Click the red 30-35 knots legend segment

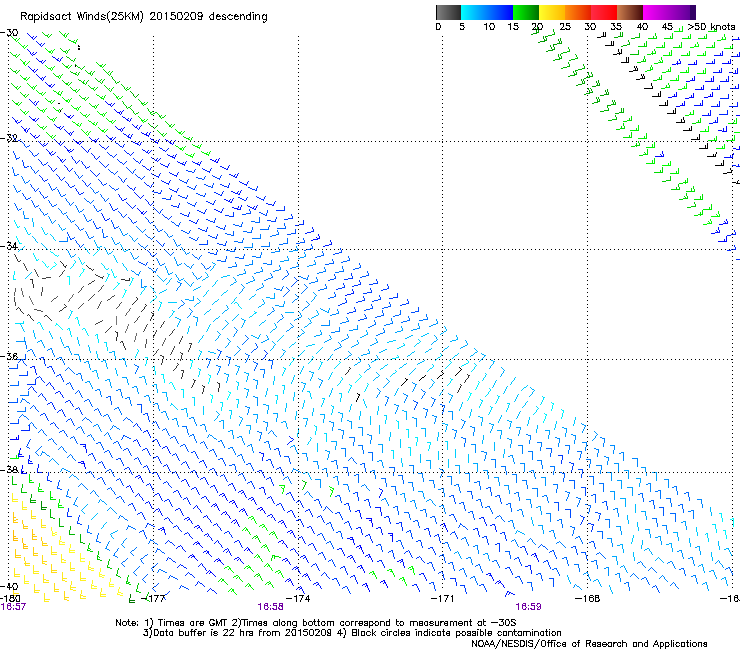click(604, 12)
